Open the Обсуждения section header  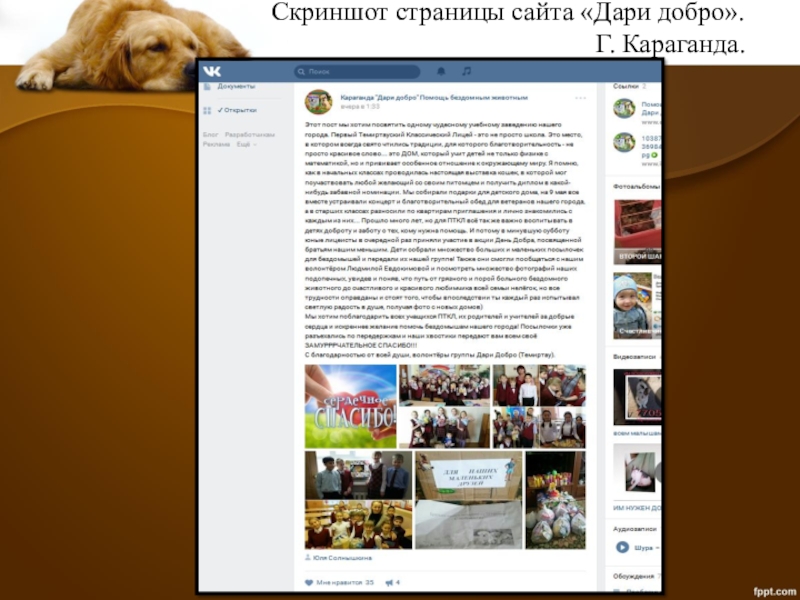(x=634, y=576)
